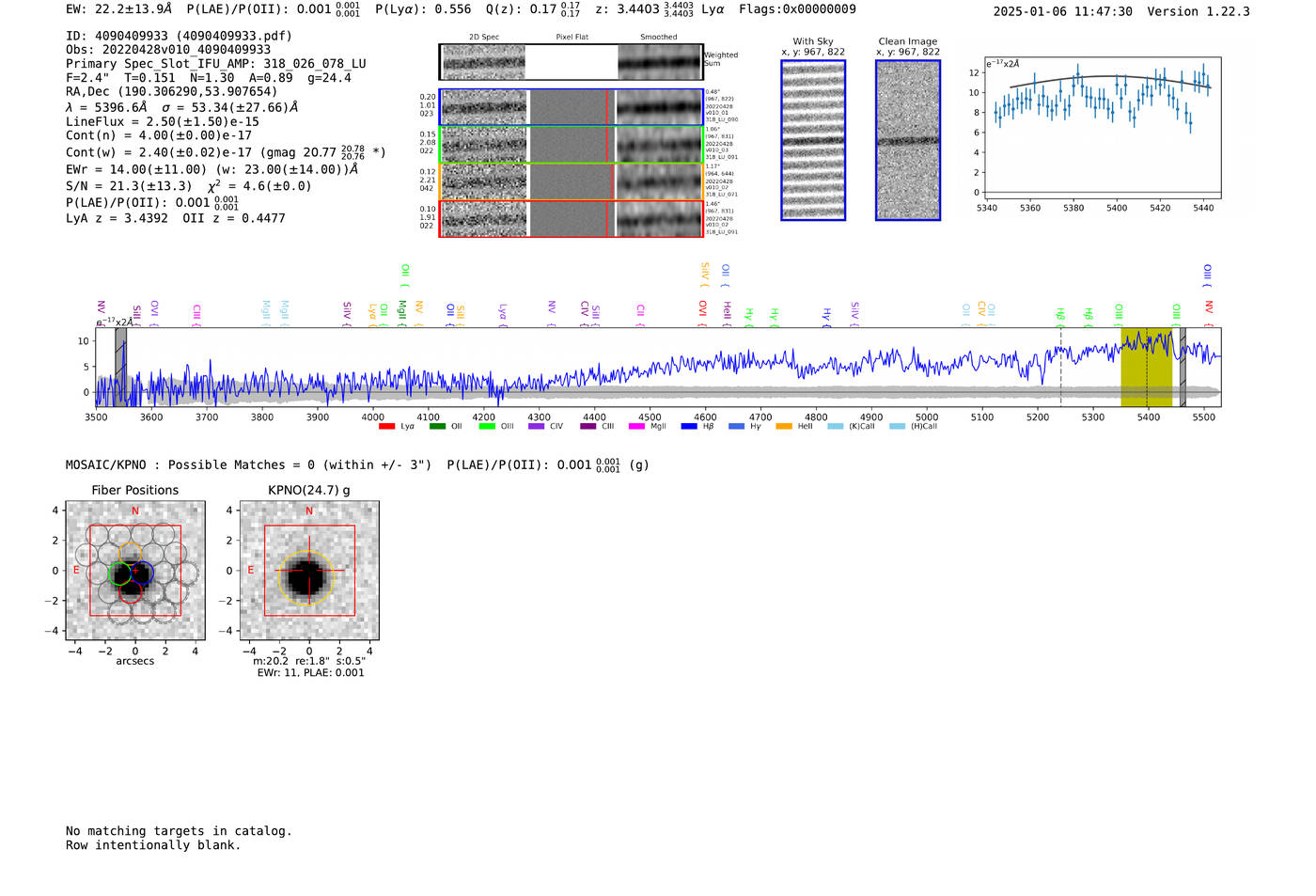Click the timestamp "2025-01-06 11:47:30"
This screenshot has width=1316, height=896.
(x=1062, y=11)
